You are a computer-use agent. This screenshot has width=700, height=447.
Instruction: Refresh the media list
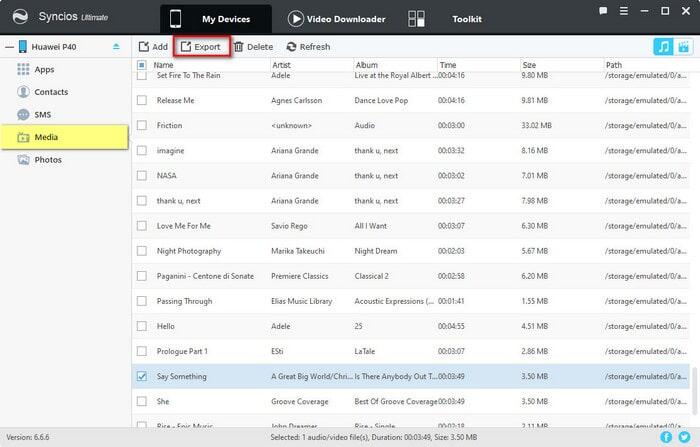307,47
